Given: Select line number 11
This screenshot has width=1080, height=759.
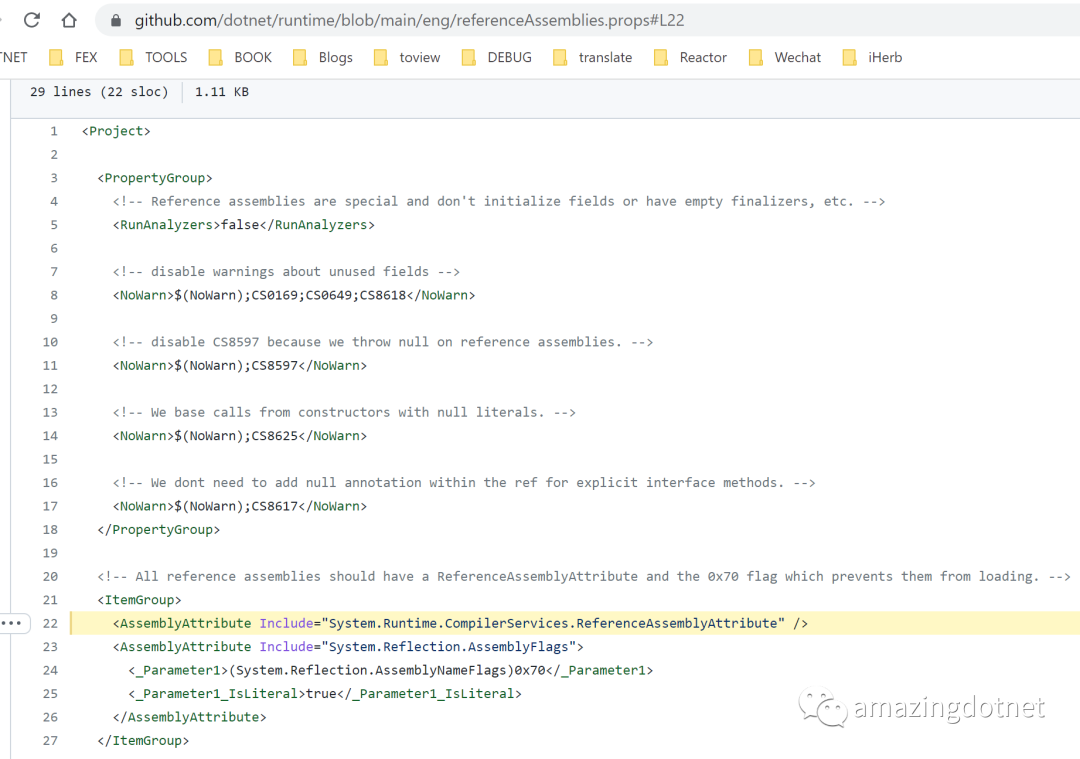Looking at the screenshot, I should (50, 365).
